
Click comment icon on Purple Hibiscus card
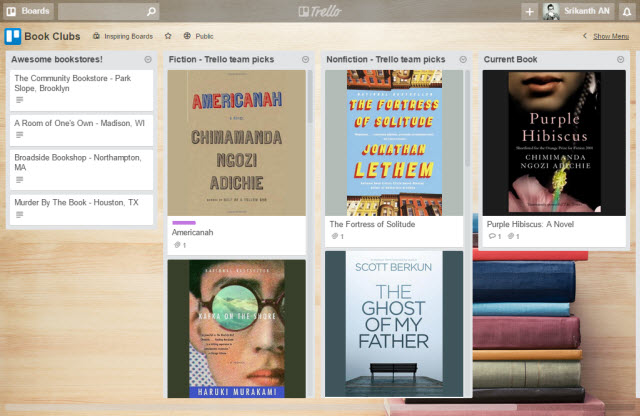pyautogui.click(x=492, y=236)
